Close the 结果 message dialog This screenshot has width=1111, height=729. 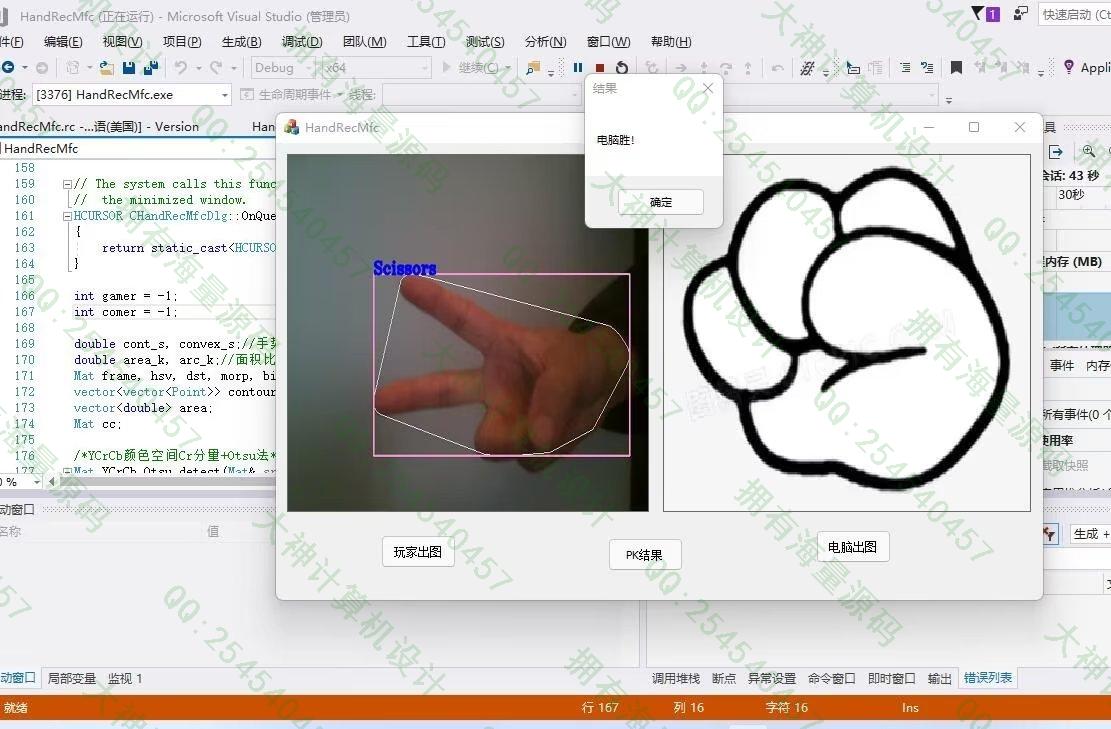click(x=708, y=88)
